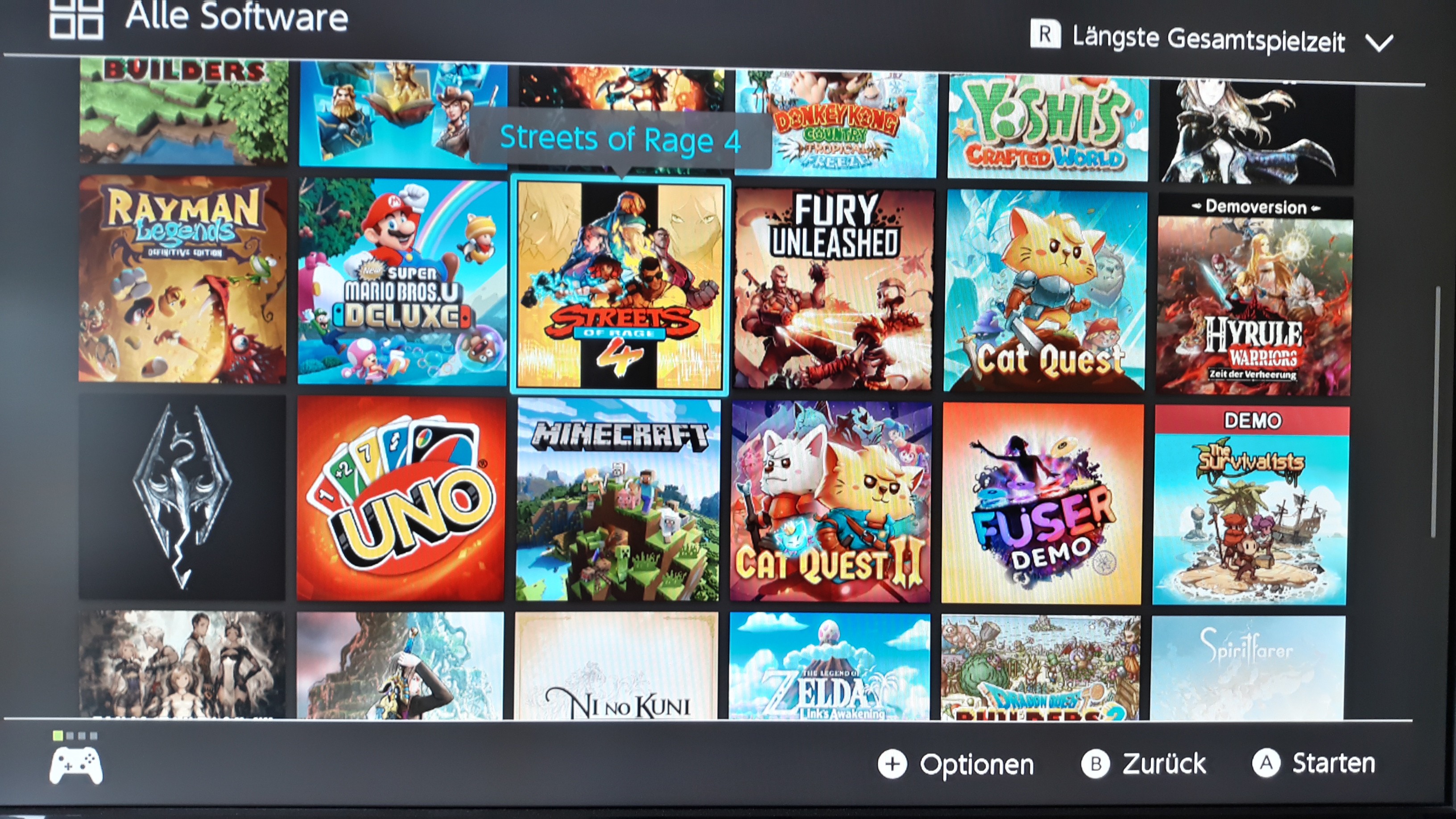Click the vertical scrollbar on the right
The width and height of the screenshot is (1456, 819).
pos(1433,412)
